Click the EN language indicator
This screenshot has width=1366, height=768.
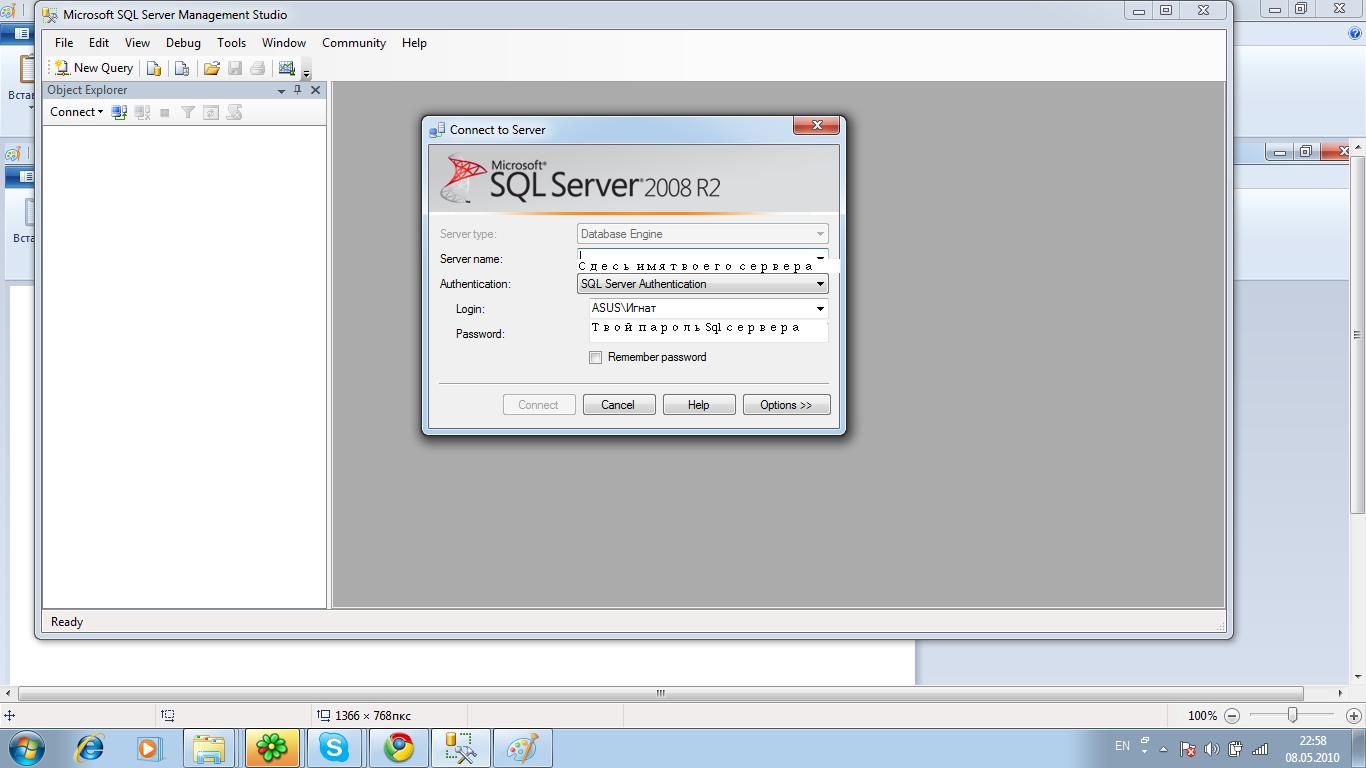pyautogui.click(x=1122, y=746)
